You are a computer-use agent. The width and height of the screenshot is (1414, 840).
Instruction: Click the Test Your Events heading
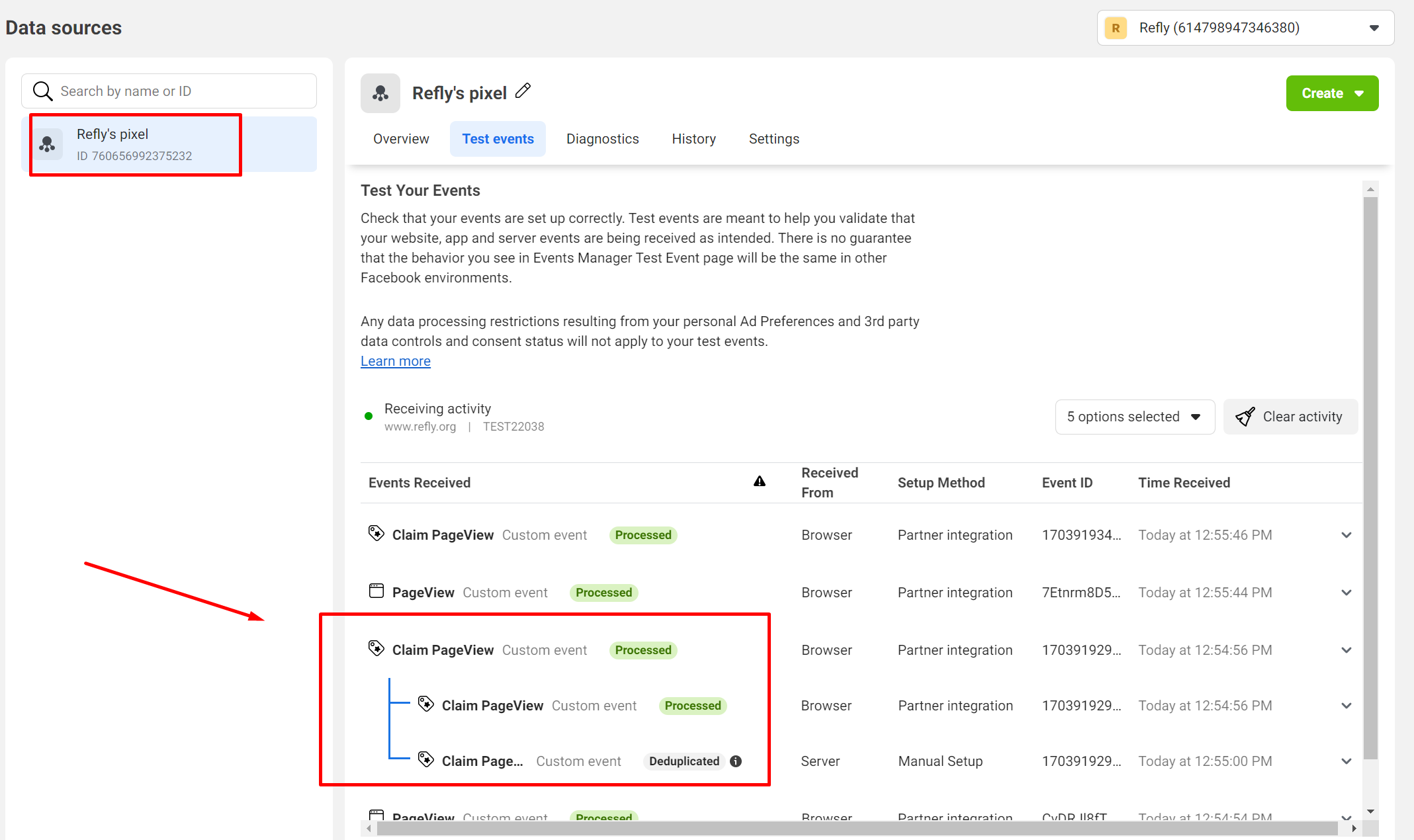coord(420,190)
